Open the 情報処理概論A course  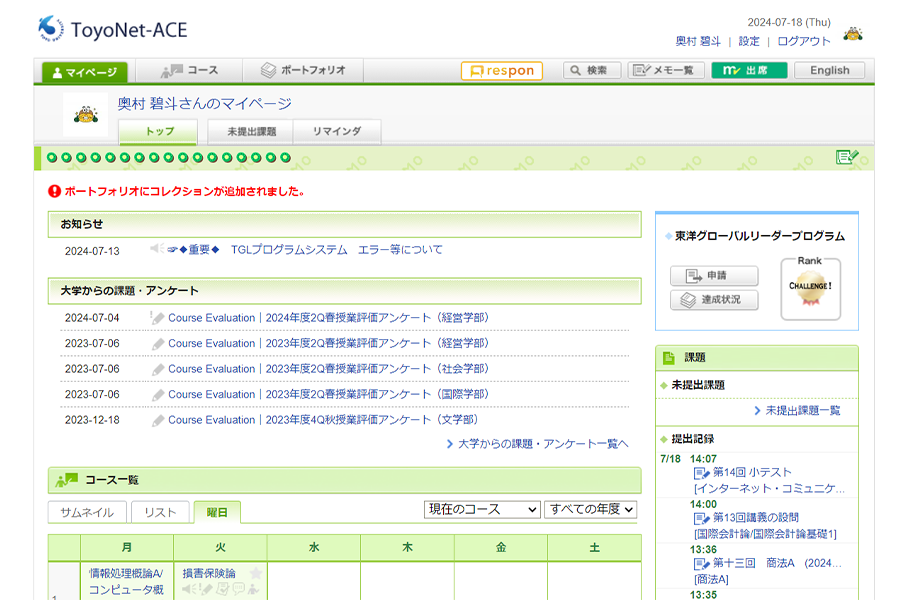[x=126, y=581]
